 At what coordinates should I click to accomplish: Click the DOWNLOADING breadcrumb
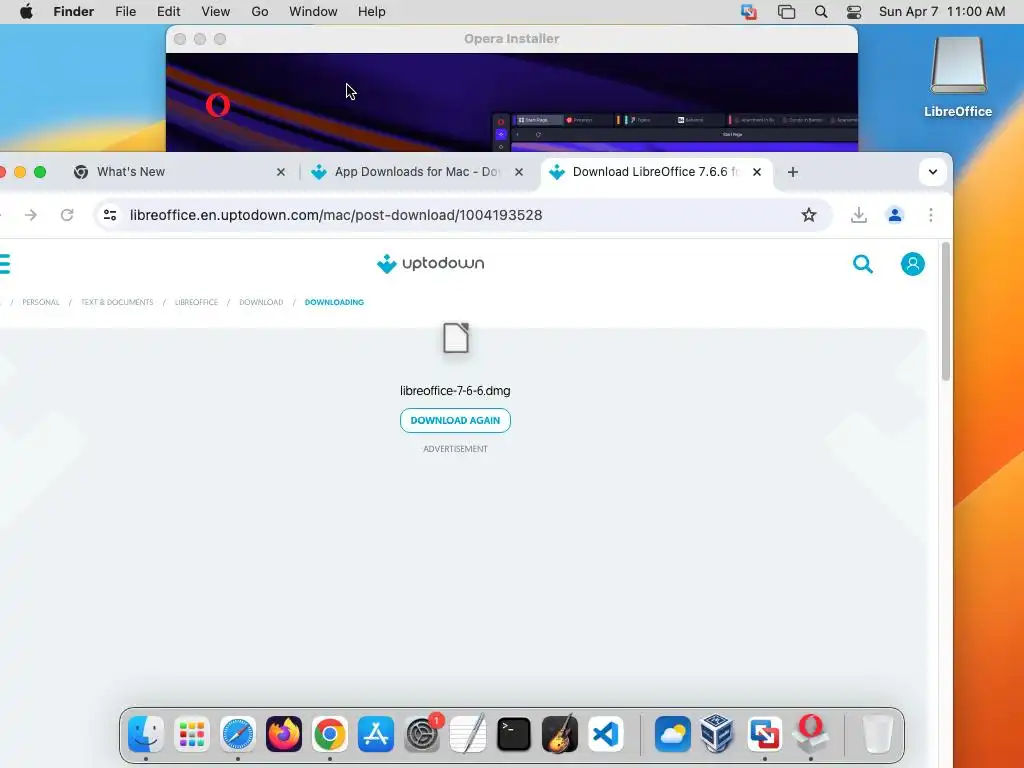tap(334, 302)
